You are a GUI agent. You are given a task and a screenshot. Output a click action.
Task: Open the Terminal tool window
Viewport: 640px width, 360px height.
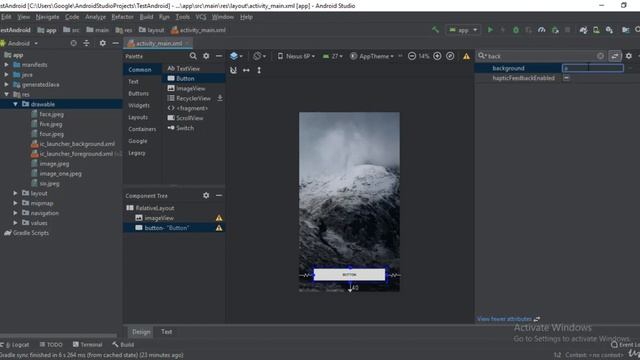[x=87, y=344]
